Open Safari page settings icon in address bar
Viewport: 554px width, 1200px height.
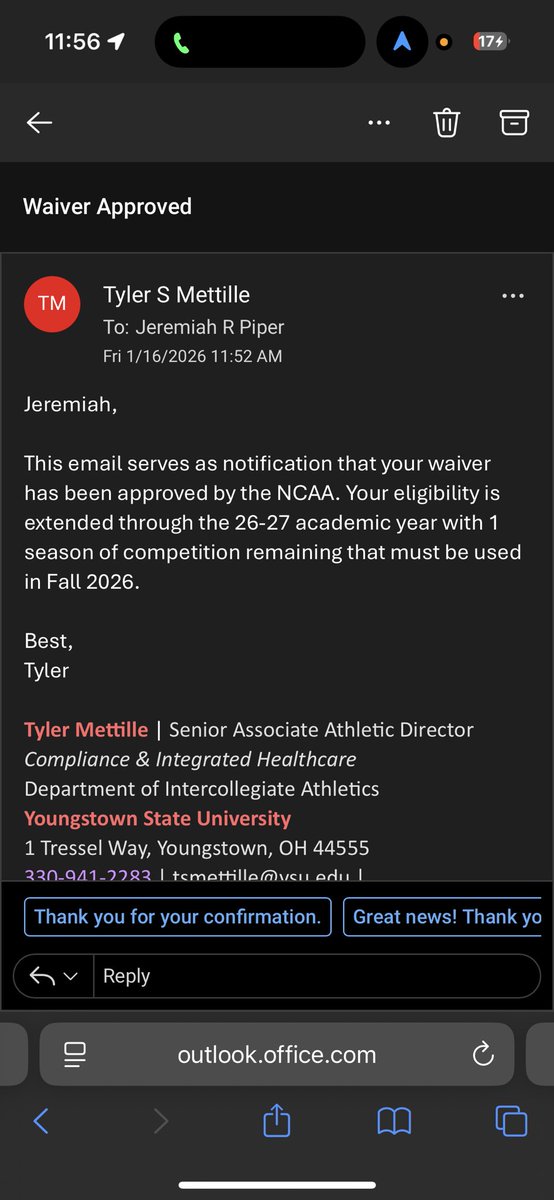pyautogui.click(x=75, y=1054)
